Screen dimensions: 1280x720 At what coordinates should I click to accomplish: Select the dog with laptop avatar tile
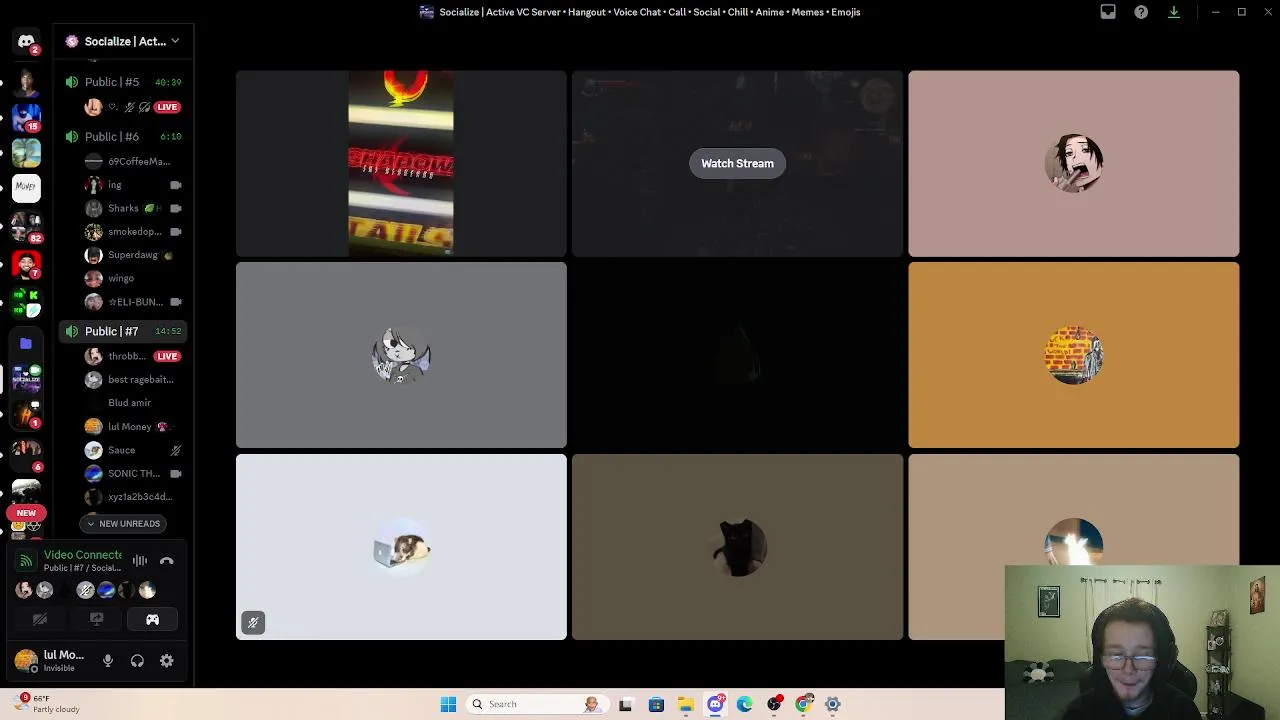pos(401,547)
